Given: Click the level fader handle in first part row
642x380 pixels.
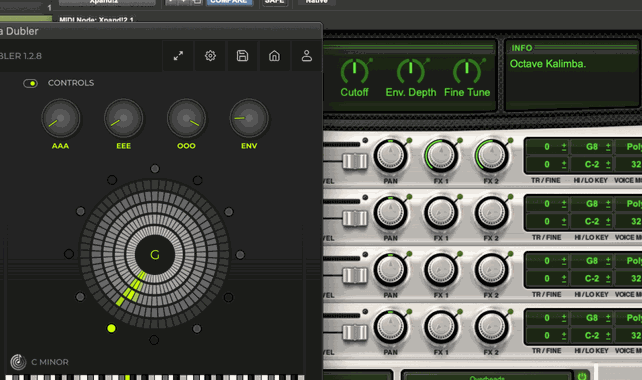Looking at the screenshot, I should 355,161.
